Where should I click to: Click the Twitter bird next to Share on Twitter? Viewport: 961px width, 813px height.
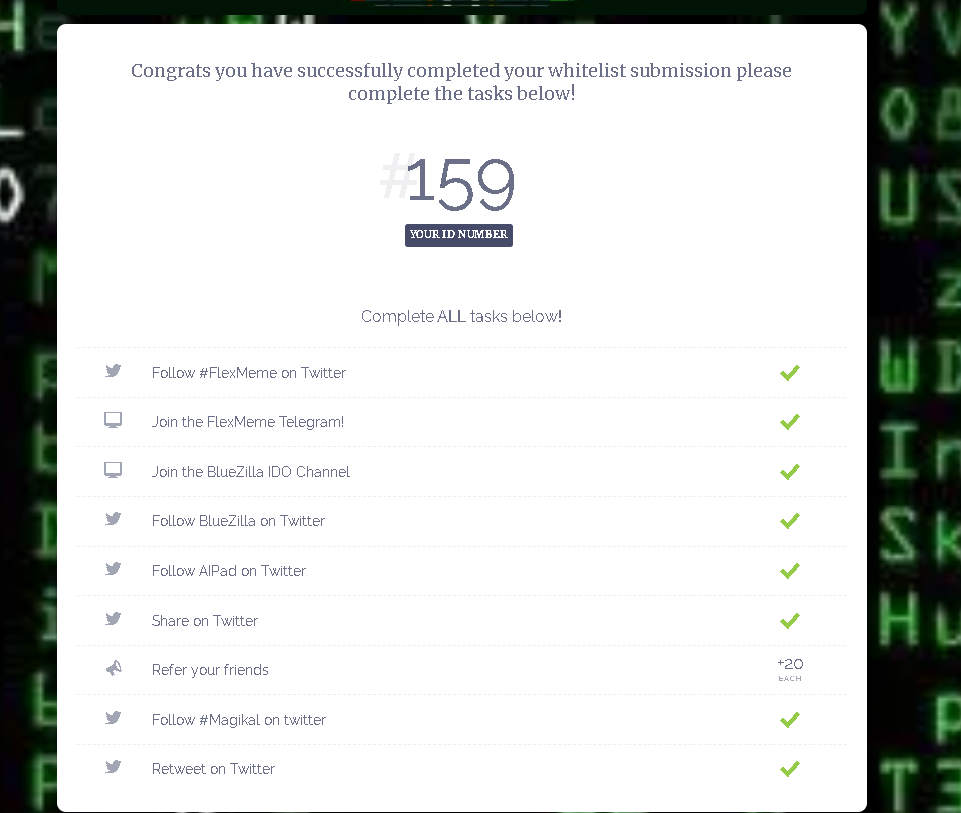[x=113, y=619]
